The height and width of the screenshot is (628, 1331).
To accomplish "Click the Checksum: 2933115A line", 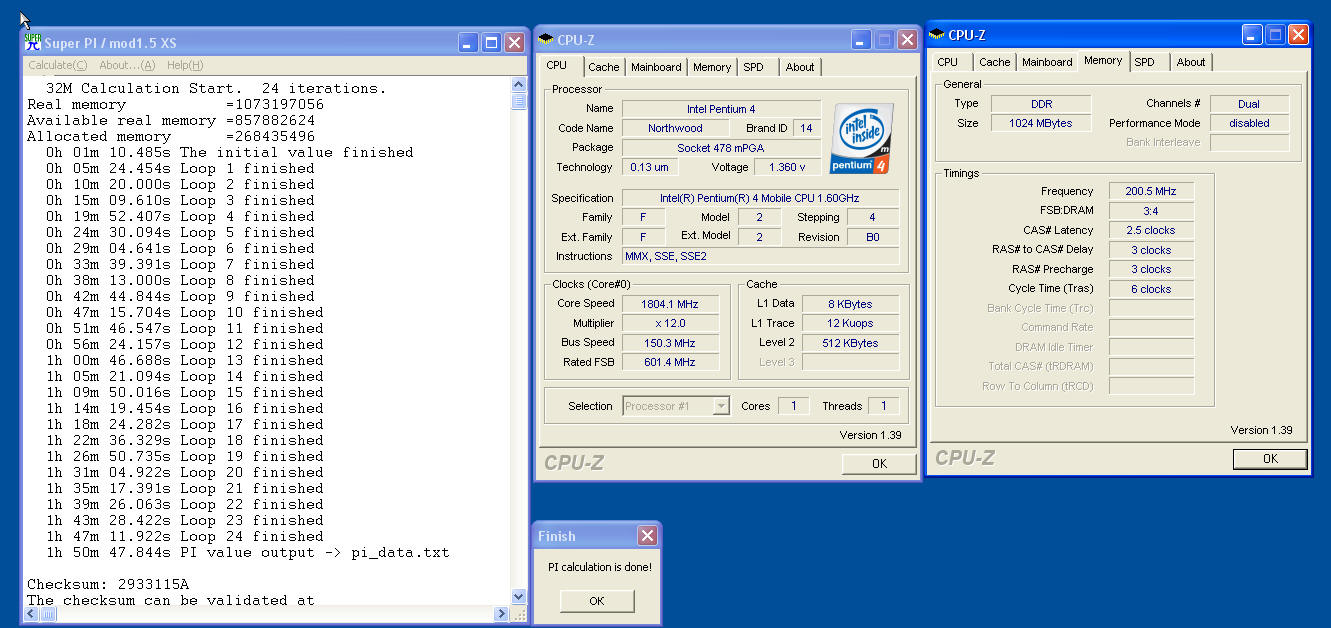I will [x=108, y=585].
